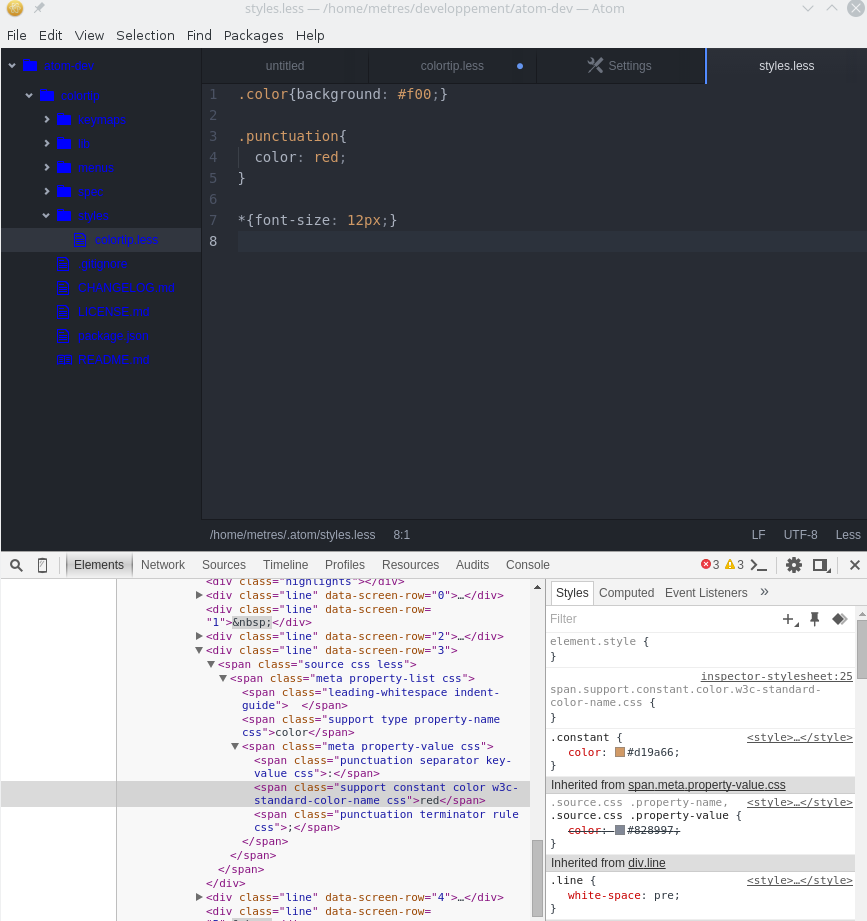The image size is (867, 921).
Task: Follow span.meta.property-value.css inherited link
Action: (x=707, y=785)
